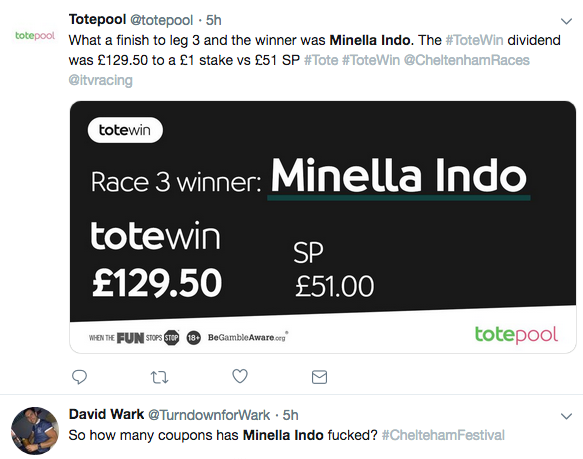Open David Wark's profile picture
583x459 pixels.
click(x=35, y=430)
